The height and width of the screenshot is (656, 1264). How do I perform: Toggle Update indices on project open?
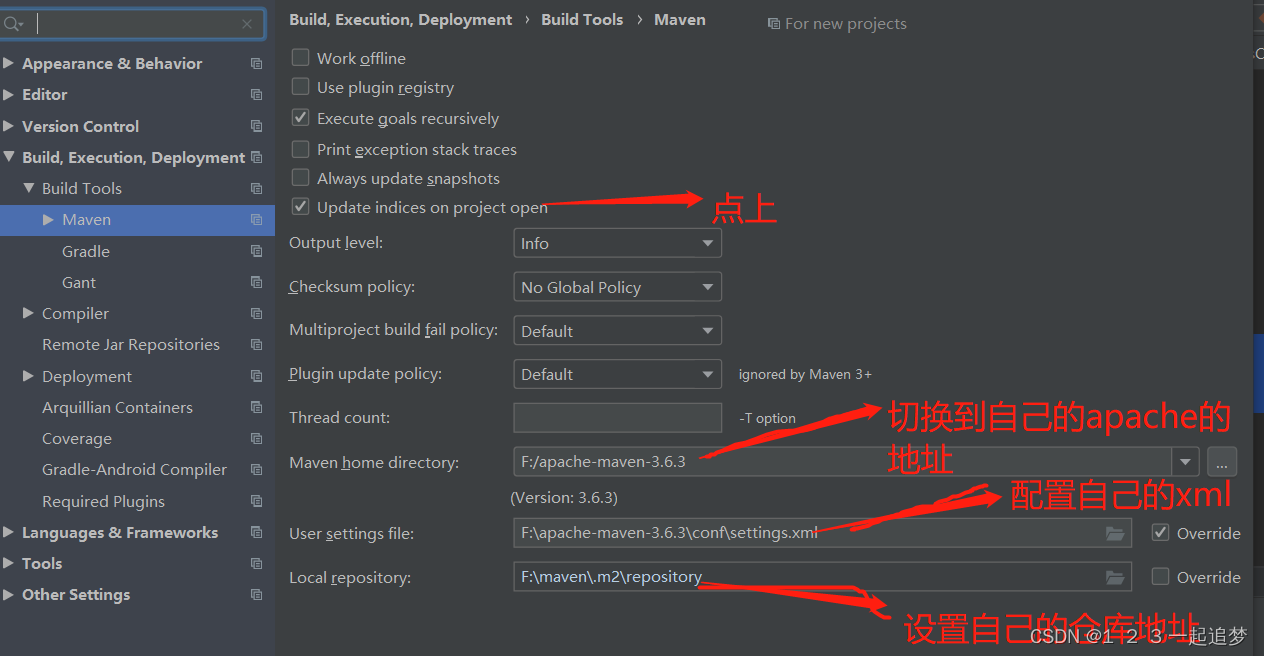pos(300,207)
